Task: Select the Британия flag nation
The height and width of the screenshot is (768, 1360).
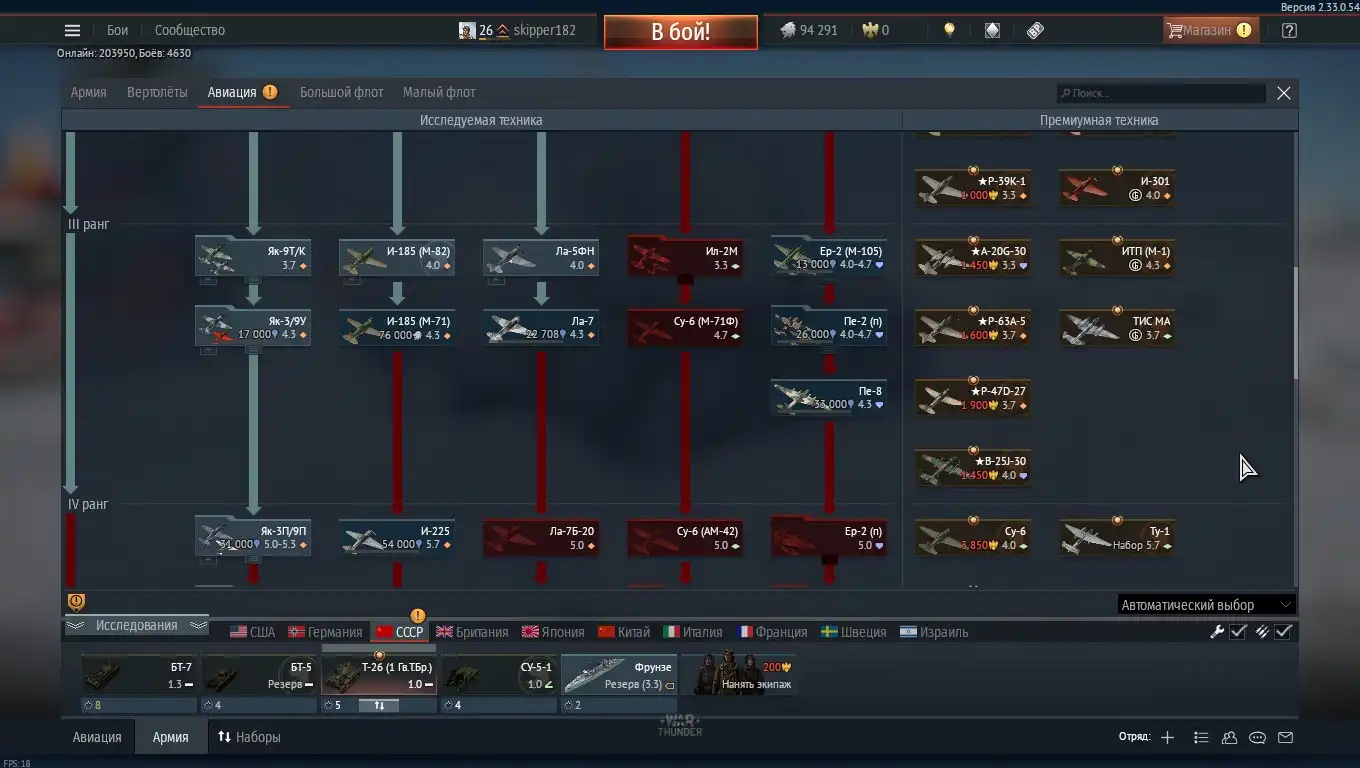Action: (472, 632)
